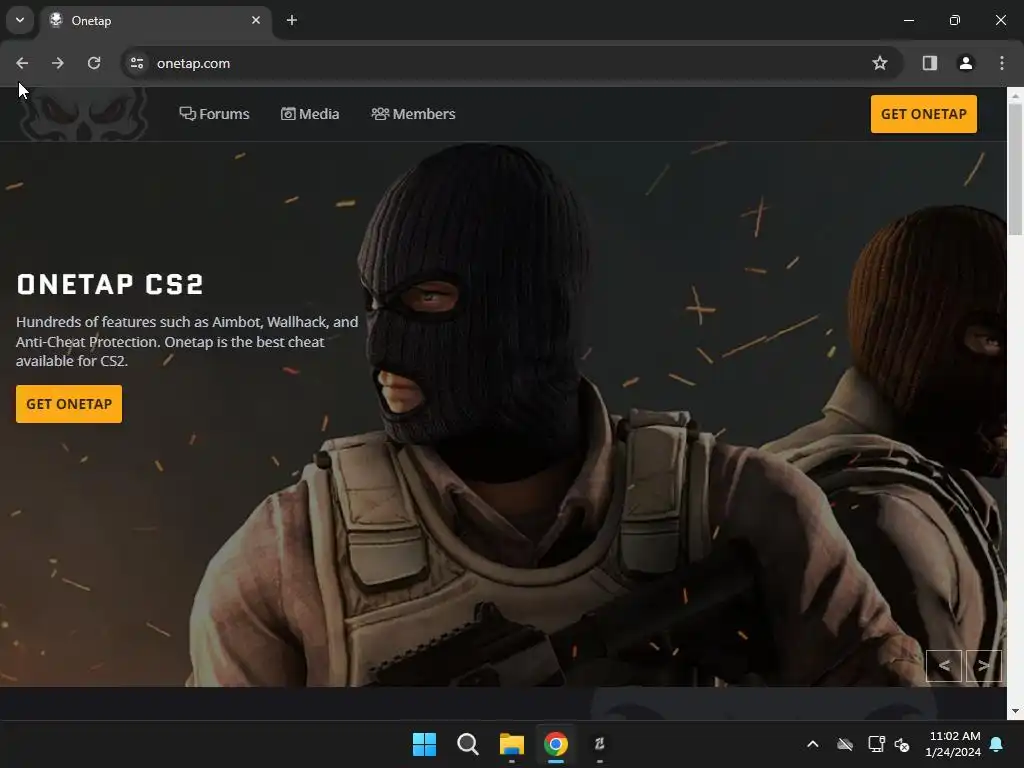Click GET ONETAP below the CS2 description
1024x768 pixels.
click(x=69, y=404)
